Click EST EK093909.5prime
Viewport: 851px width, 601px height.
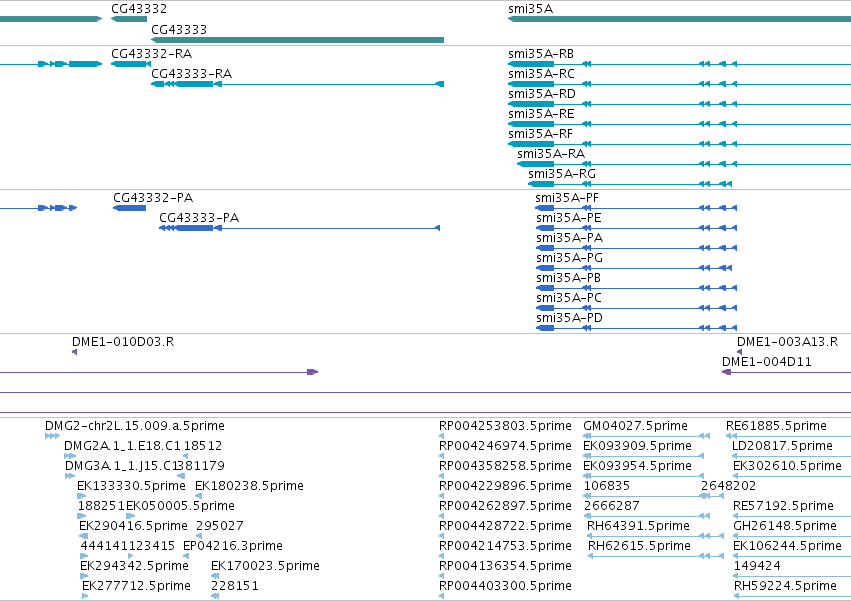pos(637,446)
